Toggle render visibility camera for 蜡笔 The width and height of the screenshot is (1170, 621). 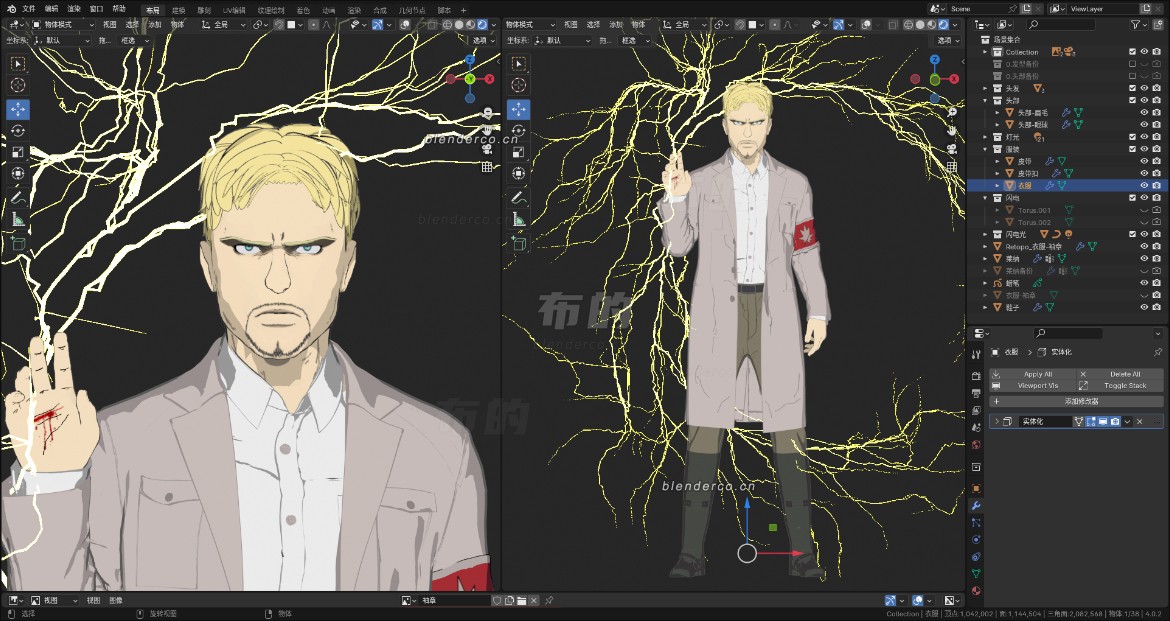tap(1156, 283)
